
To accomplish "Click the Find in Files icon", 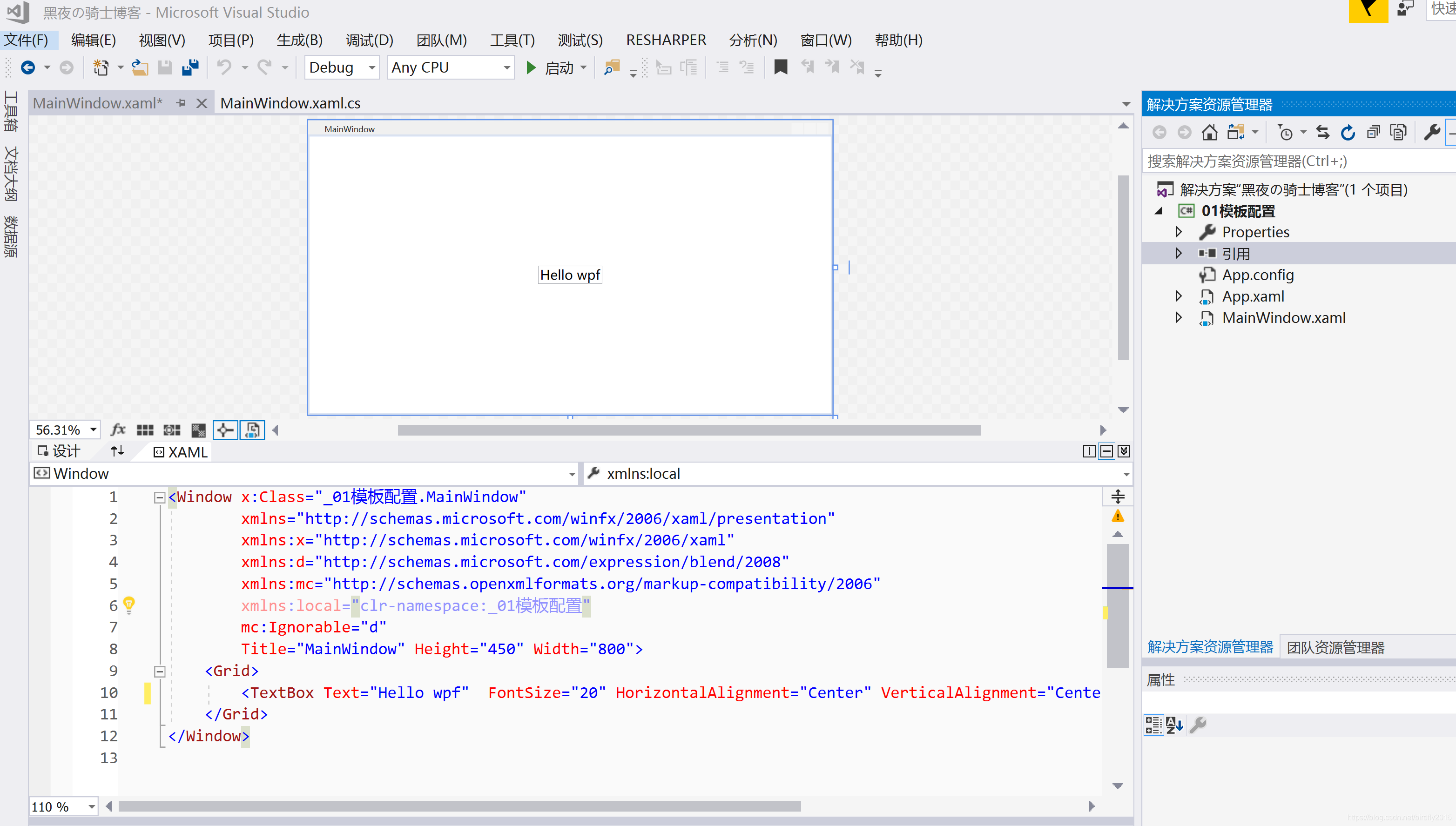I will pos(612,67).
